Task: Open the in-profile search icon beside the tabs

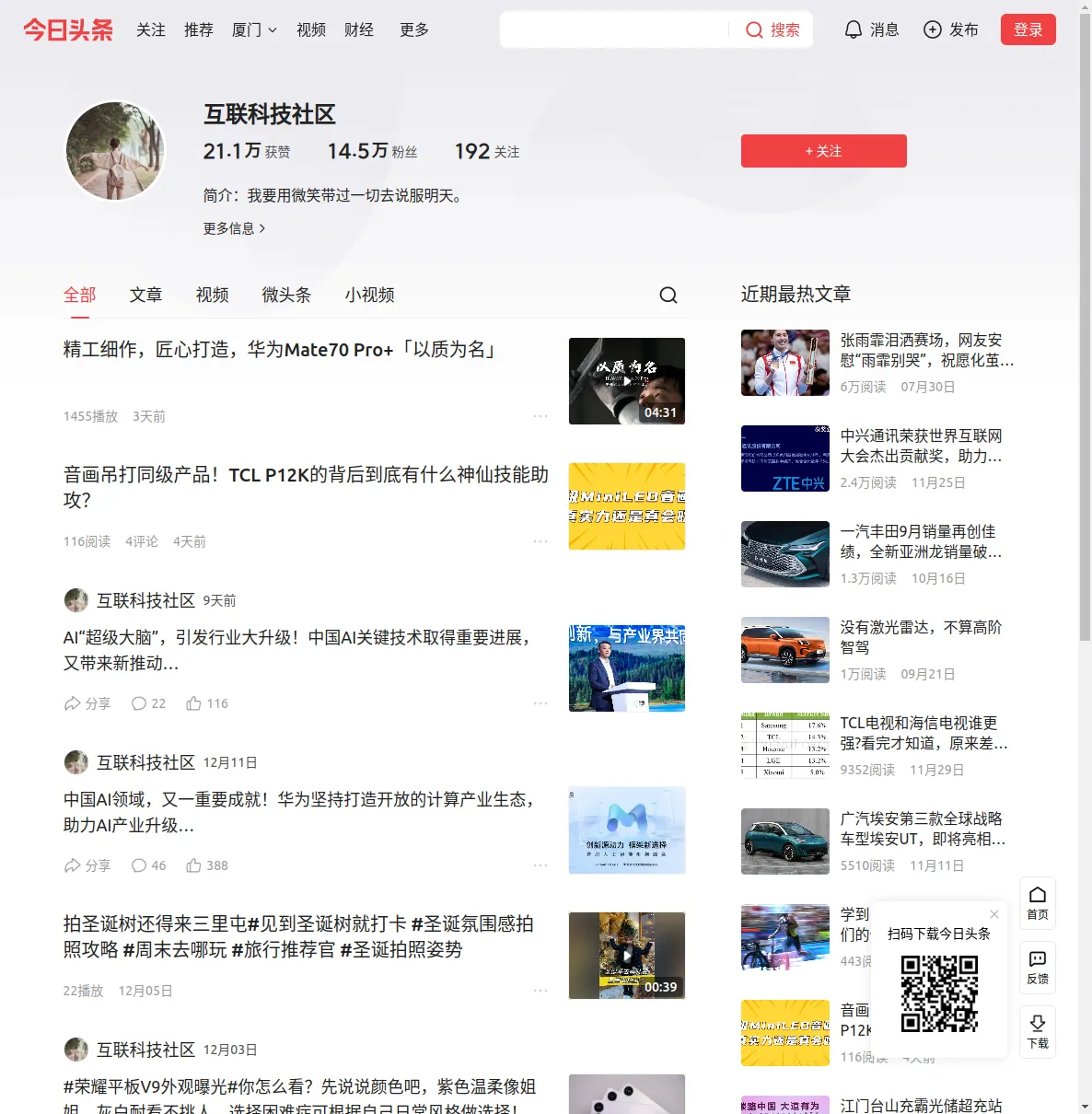Action: tap(668, 295)
